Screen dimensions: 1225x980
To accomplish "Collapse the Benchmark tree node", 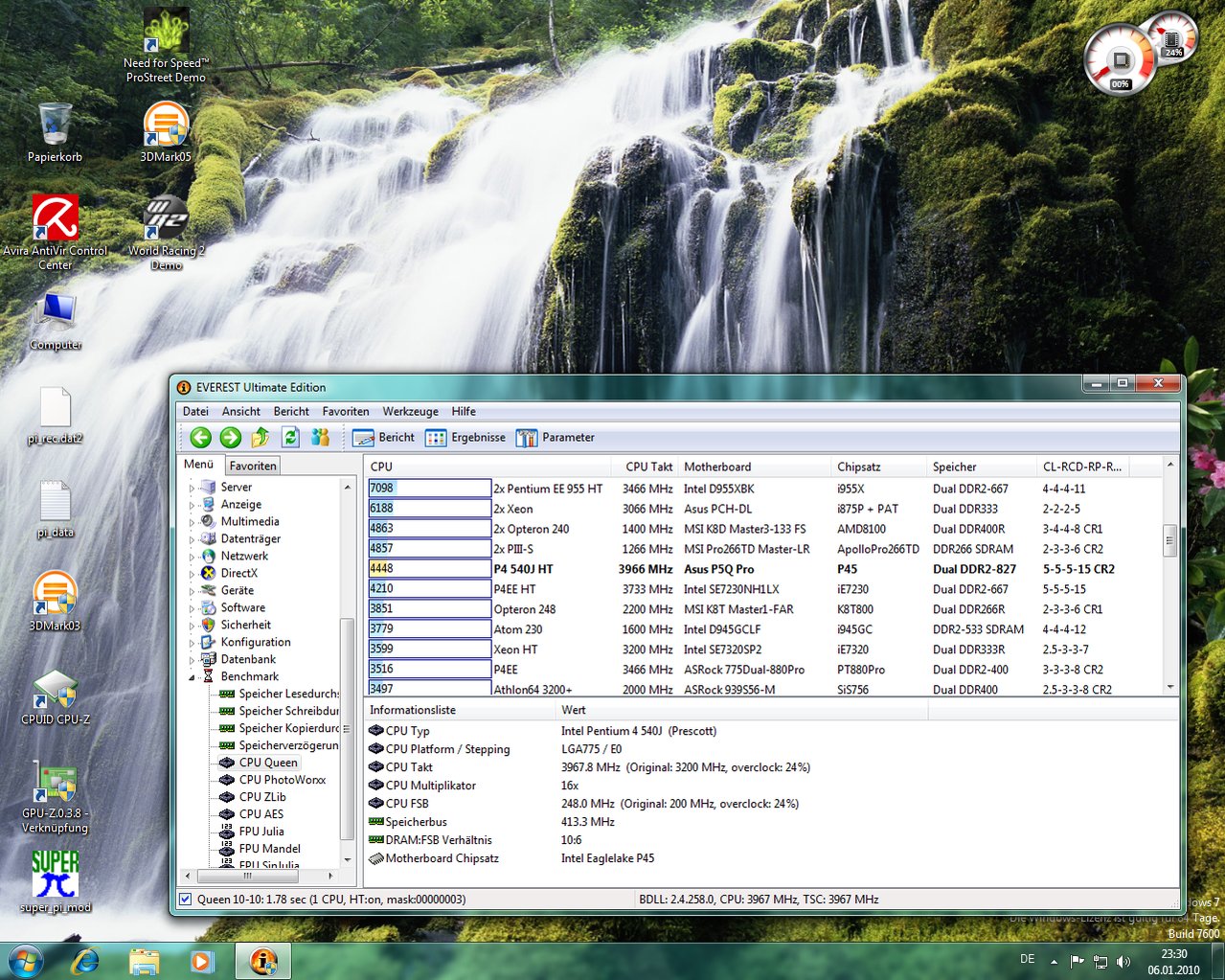I will (192, 677).
